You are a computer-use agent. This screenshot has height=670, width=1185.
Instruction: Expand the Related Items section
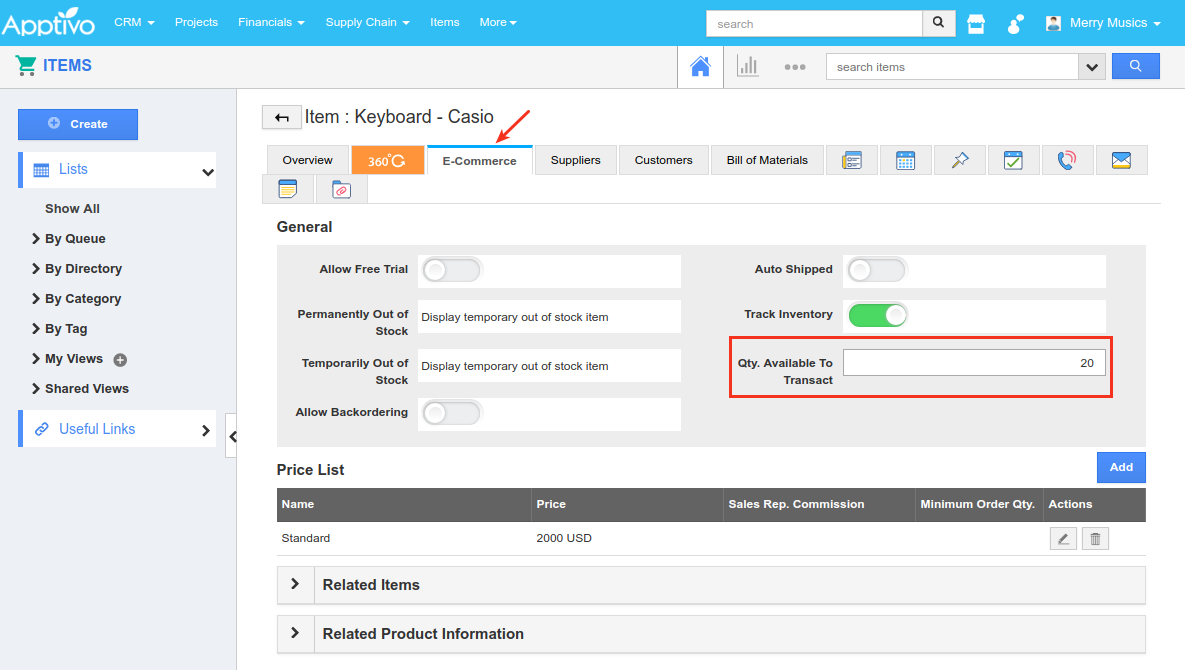[295, 584]
